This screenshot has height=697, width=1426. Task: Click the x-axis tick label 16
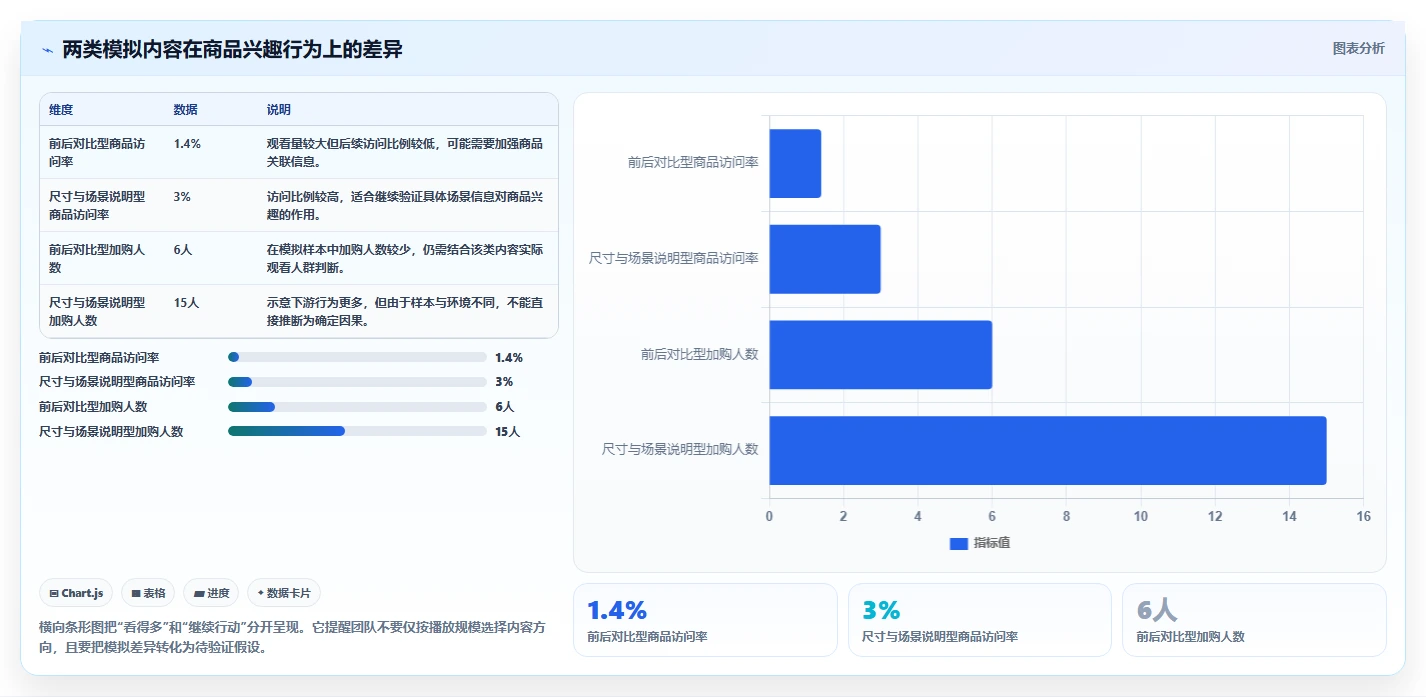(1363, 516)
